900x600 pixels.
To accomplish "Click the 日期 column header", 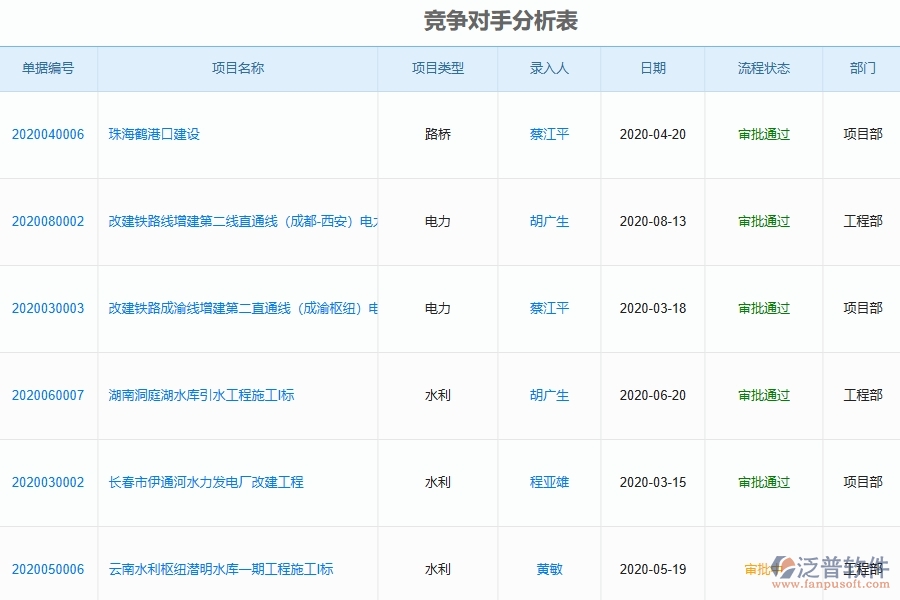I will pyautogui.click(x=652, y=69).
